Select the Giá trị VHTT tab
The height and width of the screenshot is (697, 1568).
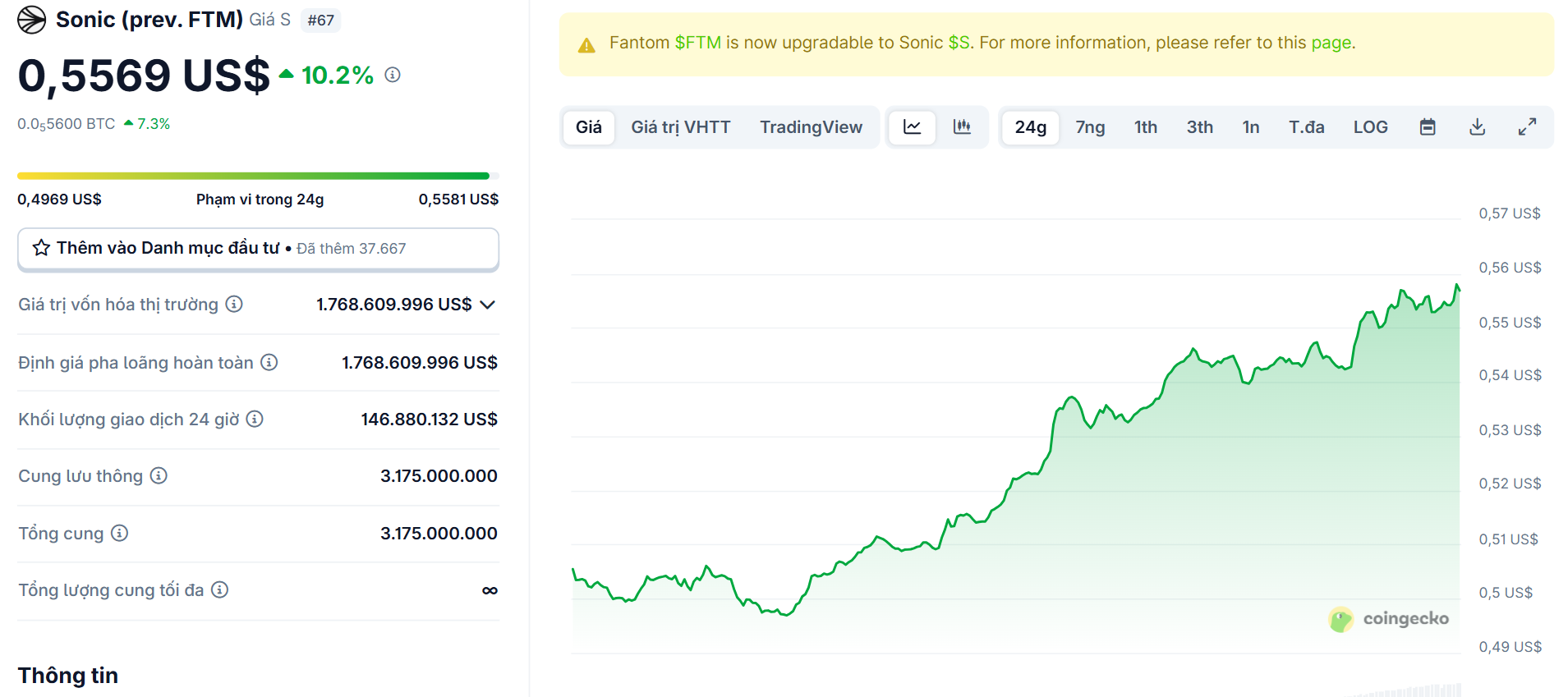[x=681, y=127]
